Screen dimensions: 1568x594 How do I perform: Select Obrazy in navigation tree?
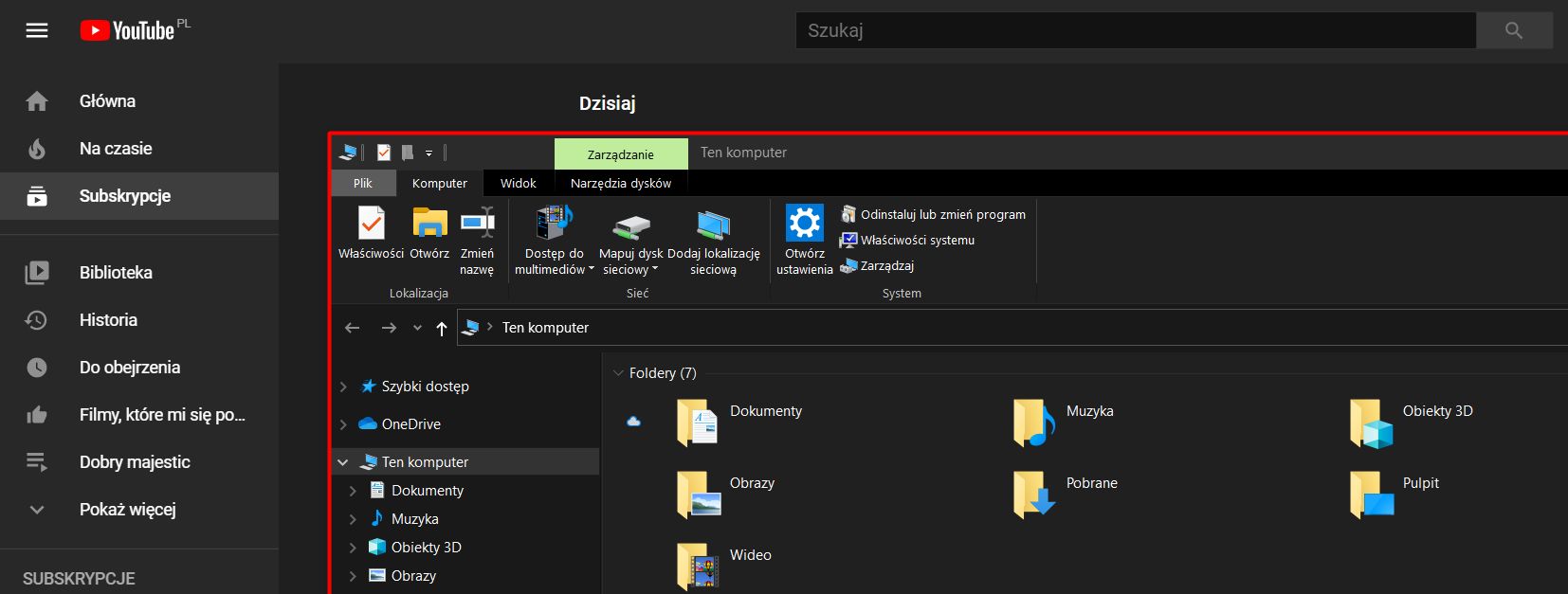click(414, 576)
